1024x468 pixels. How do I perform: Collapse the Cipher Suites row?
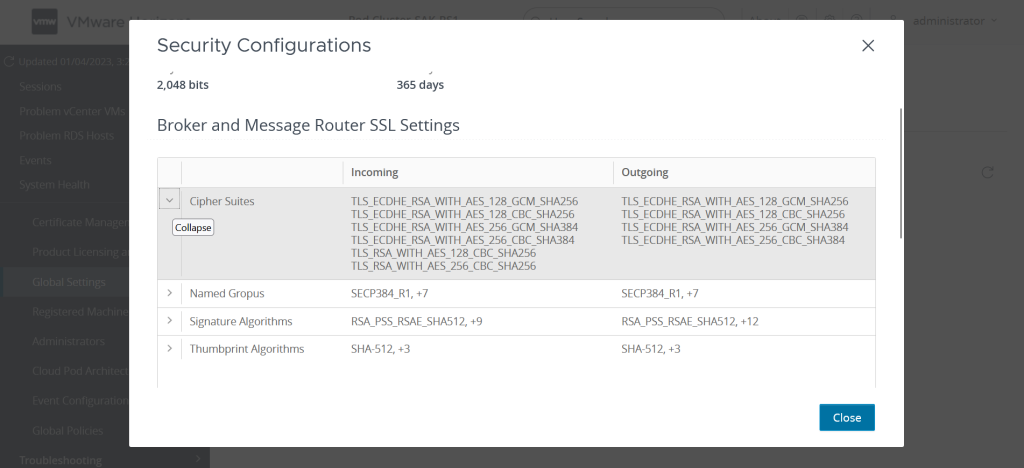click(x=169, y=200)
